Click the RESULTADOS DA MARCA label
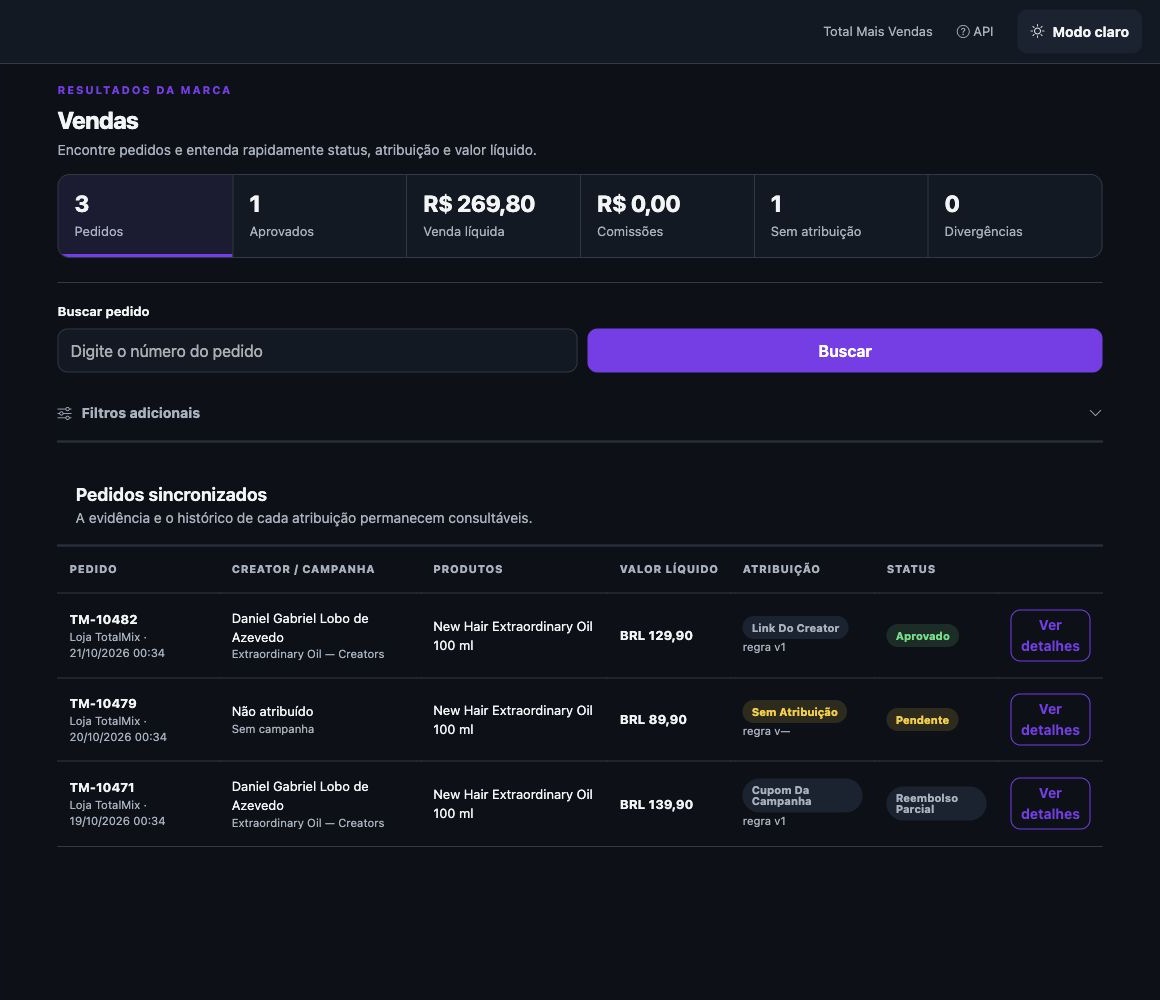Screen dimensions: 1160x1000 [x=144, y=89]
